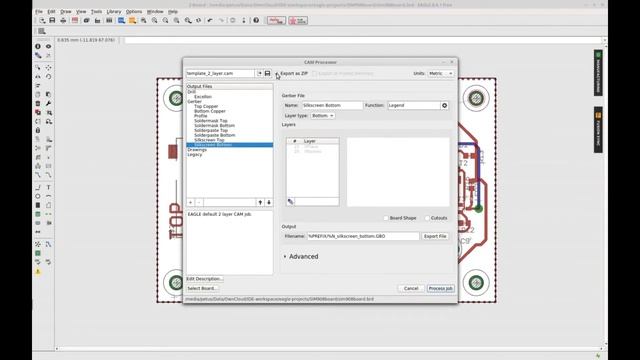The width and height of the screenshot is (640, 360).
Task: Select Solderpaste Top output file
Action: click(211, 130)
